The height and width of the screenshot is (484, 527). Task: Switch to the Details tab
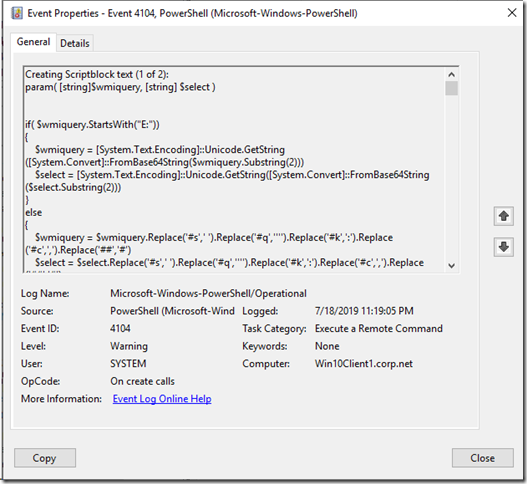pyautogui.click(x=75, y=43)
